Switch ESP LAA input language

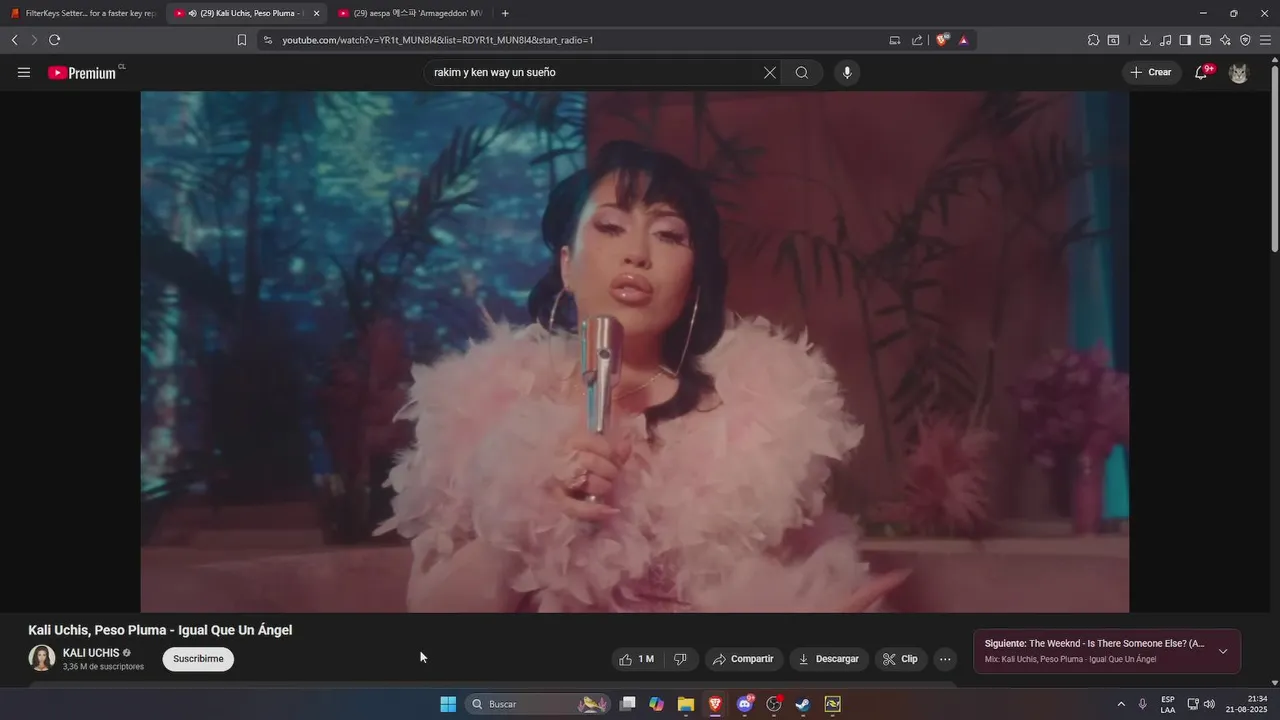point(1168,704)
